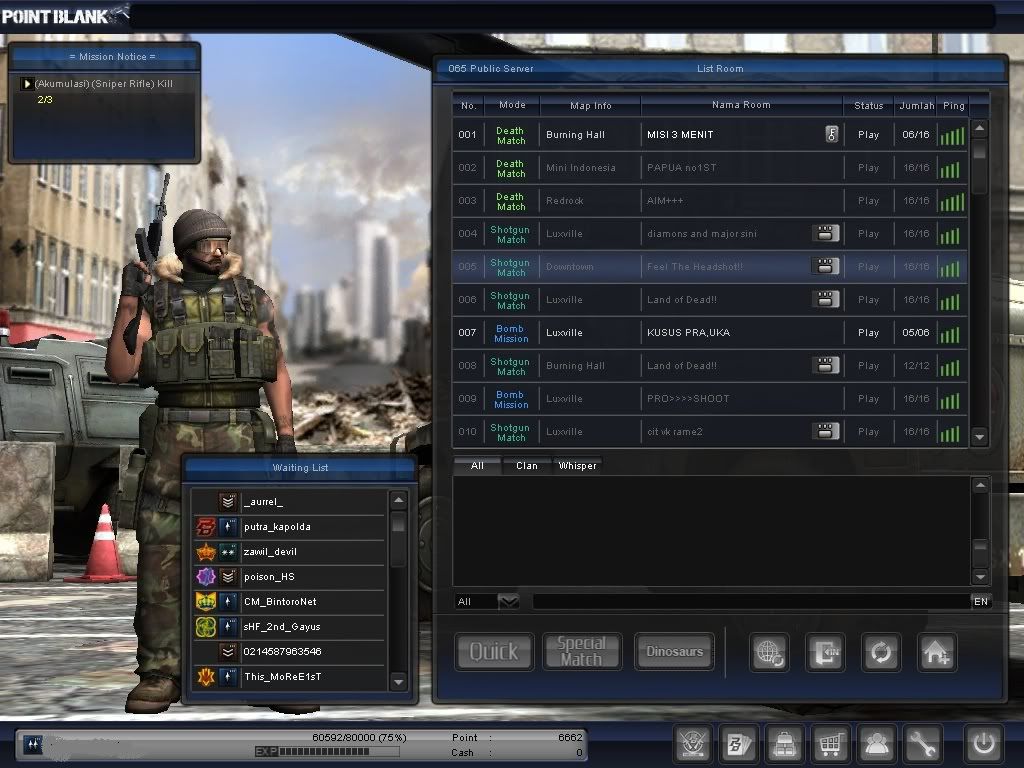Click the Quick join button
The image size is (1024, 768).
[x=494, y=651]
